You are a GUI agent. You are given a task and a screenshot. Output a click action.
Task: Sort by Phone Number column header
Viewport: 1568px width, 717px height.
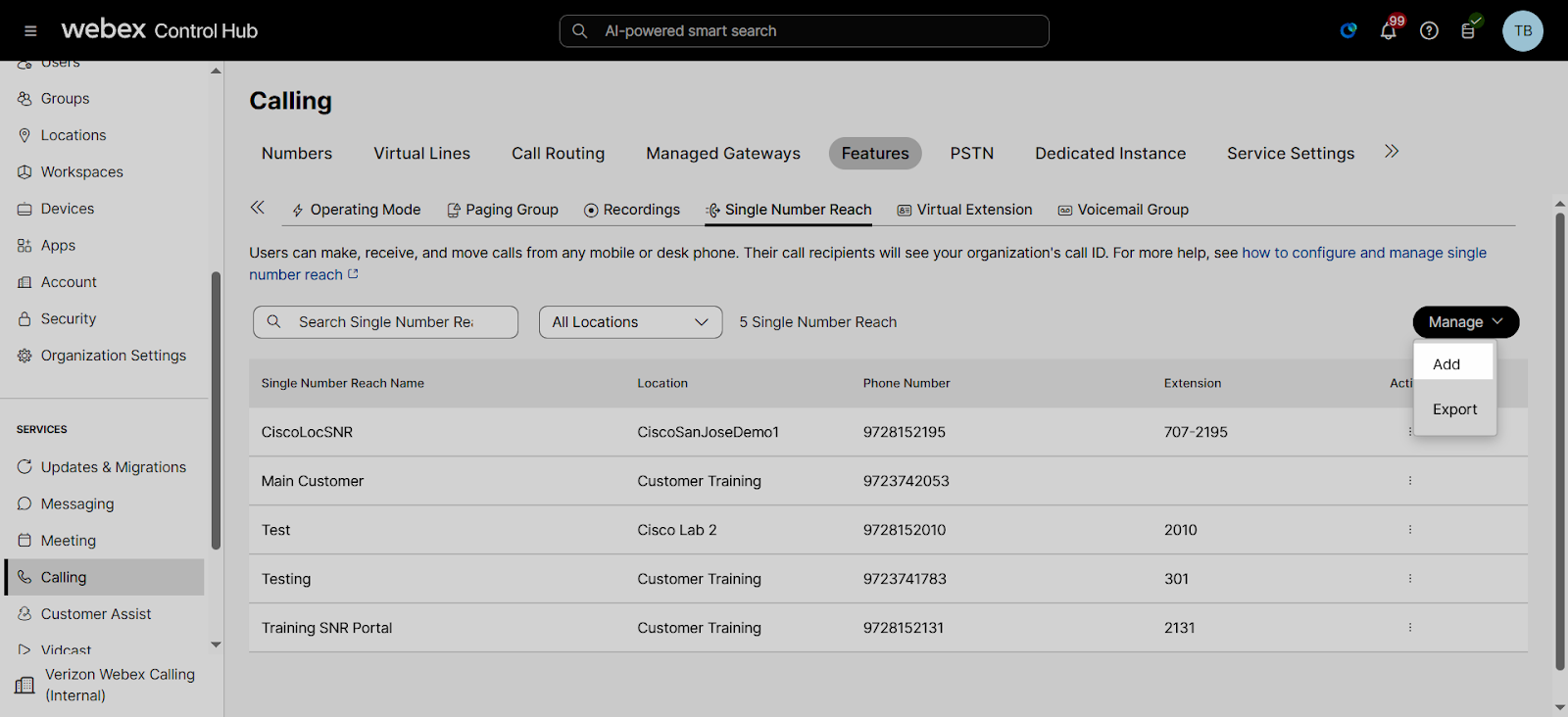(x=906, y=383)
